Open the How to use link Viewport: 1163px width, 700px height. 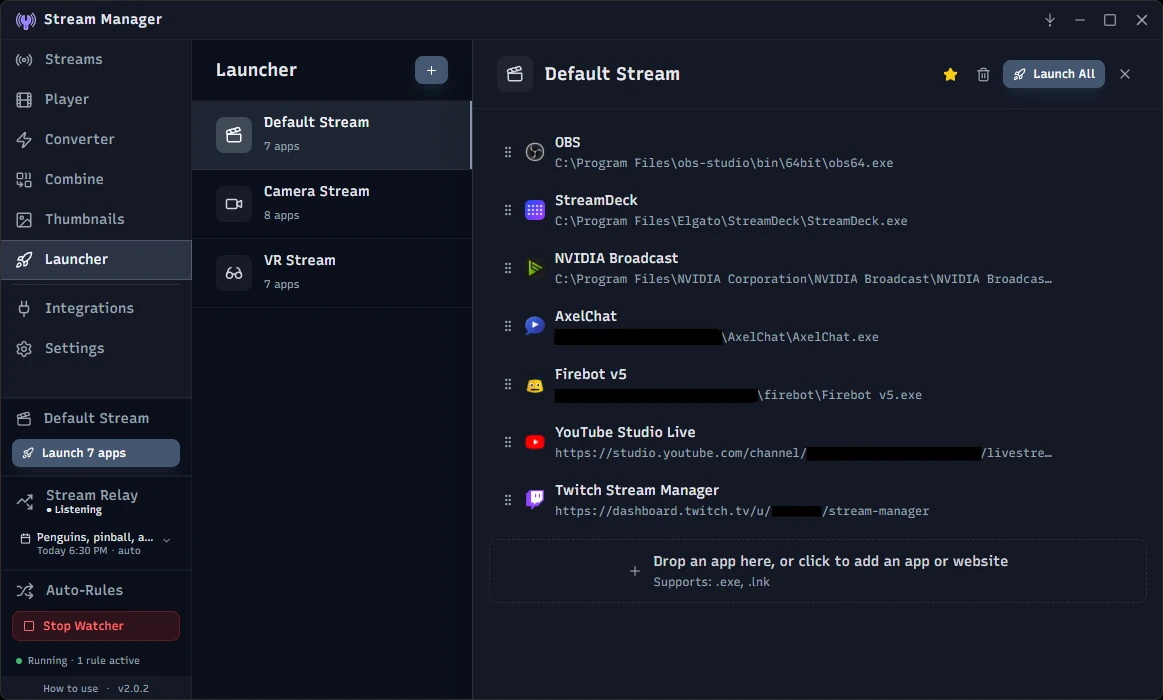[70, 688]
